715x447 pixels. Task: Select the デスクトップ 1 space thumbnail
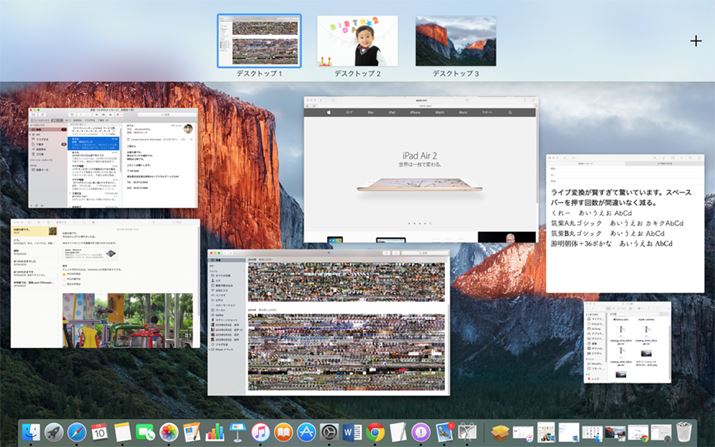(259, 41)
